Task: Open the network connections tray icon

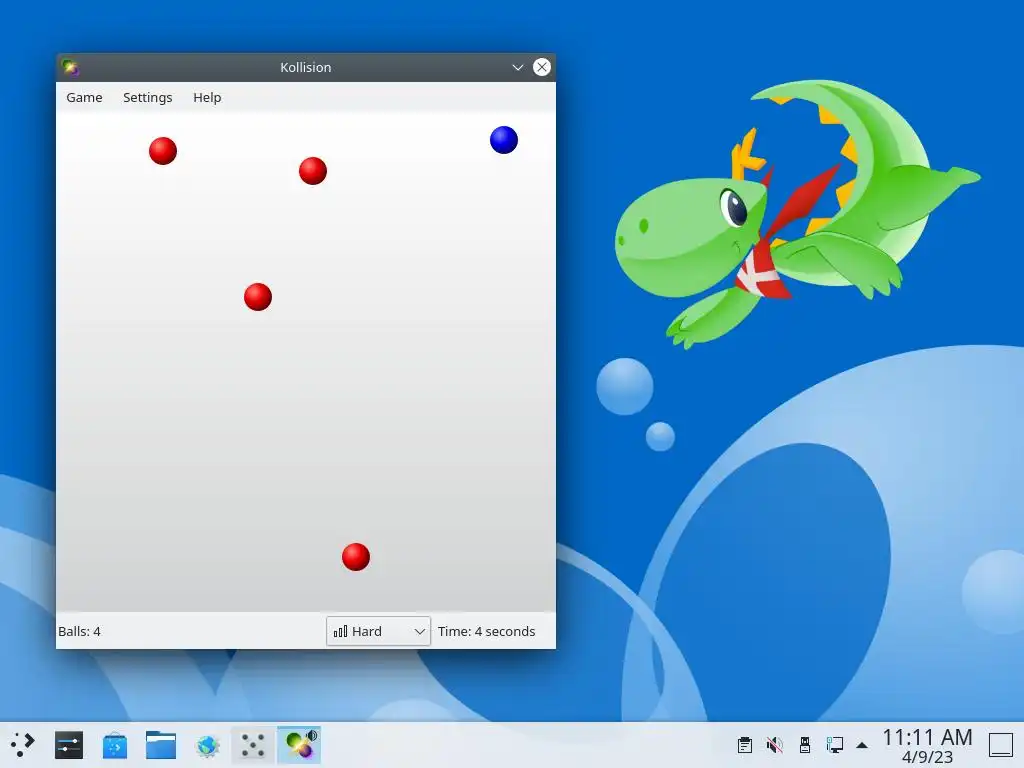Action: (835, 744)
